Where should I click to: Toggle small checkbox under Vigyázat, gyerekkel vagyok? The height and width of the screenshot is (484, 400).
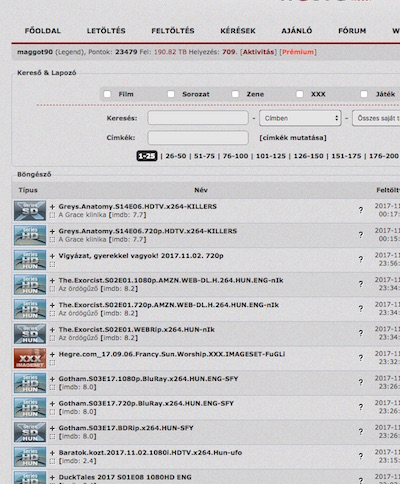point(52,265)
